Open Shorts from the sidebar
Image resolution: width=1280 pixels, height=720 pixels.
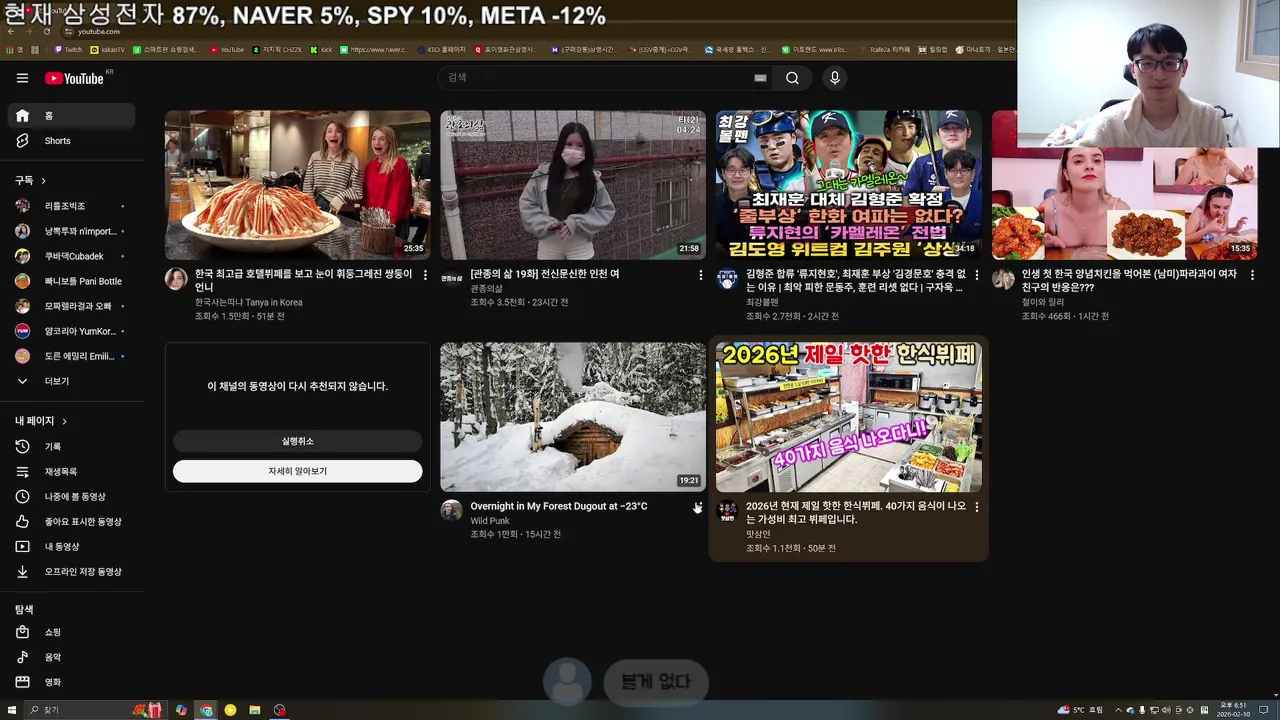pos(70,141)
